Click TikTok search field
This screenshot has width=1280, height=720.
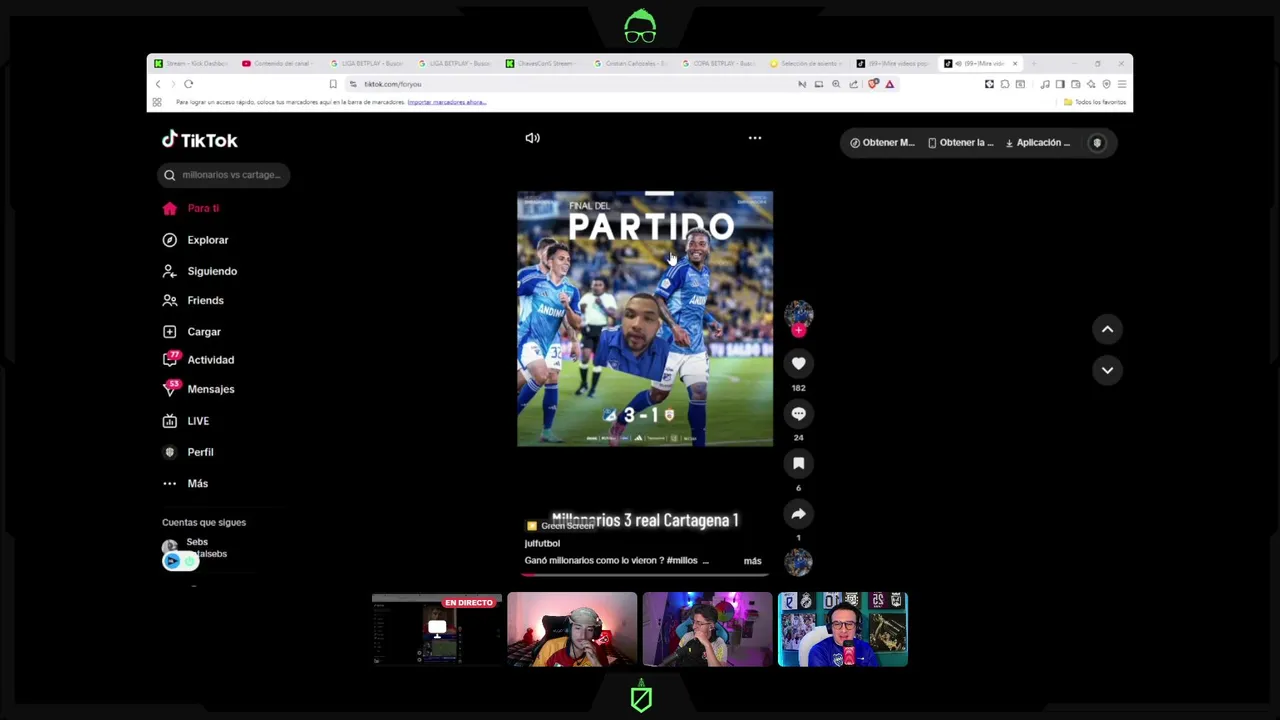click(x=223, y=175)
